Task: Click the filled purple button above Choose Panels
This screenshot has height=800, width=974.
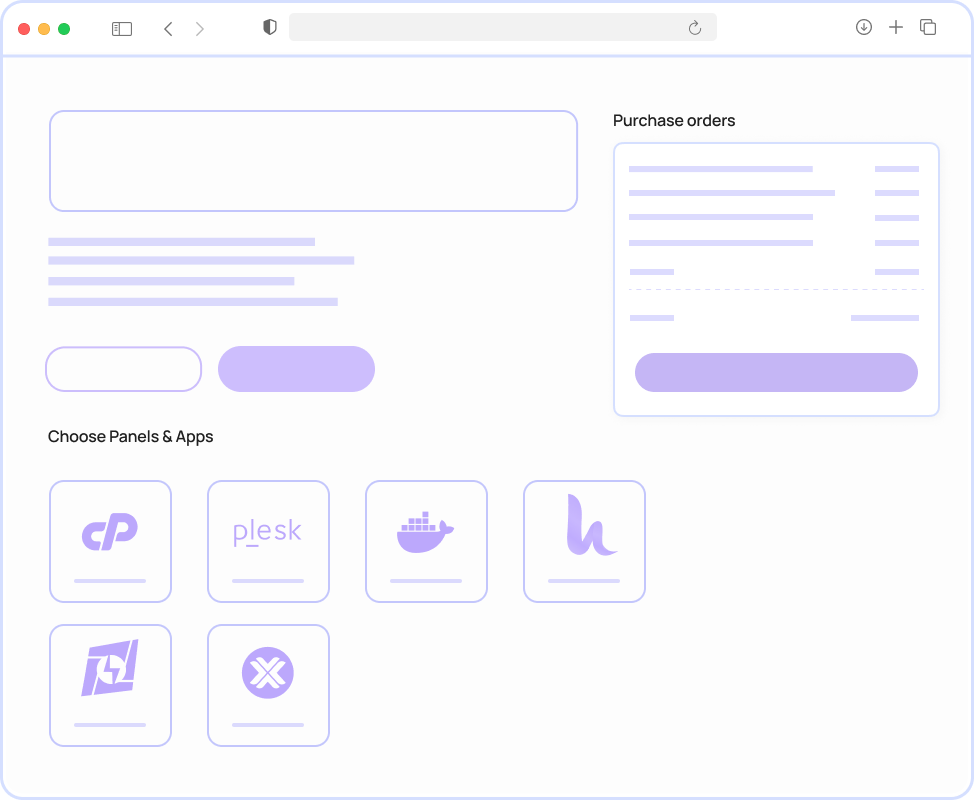Action: (296, 369)
